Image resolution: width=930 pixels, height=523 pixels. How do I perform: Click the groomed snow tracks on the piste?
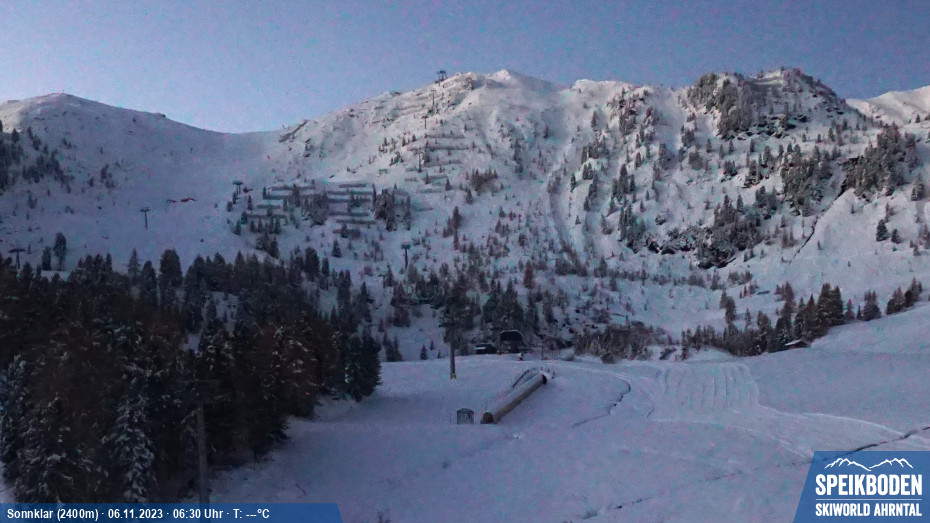(x=705, y=385)
